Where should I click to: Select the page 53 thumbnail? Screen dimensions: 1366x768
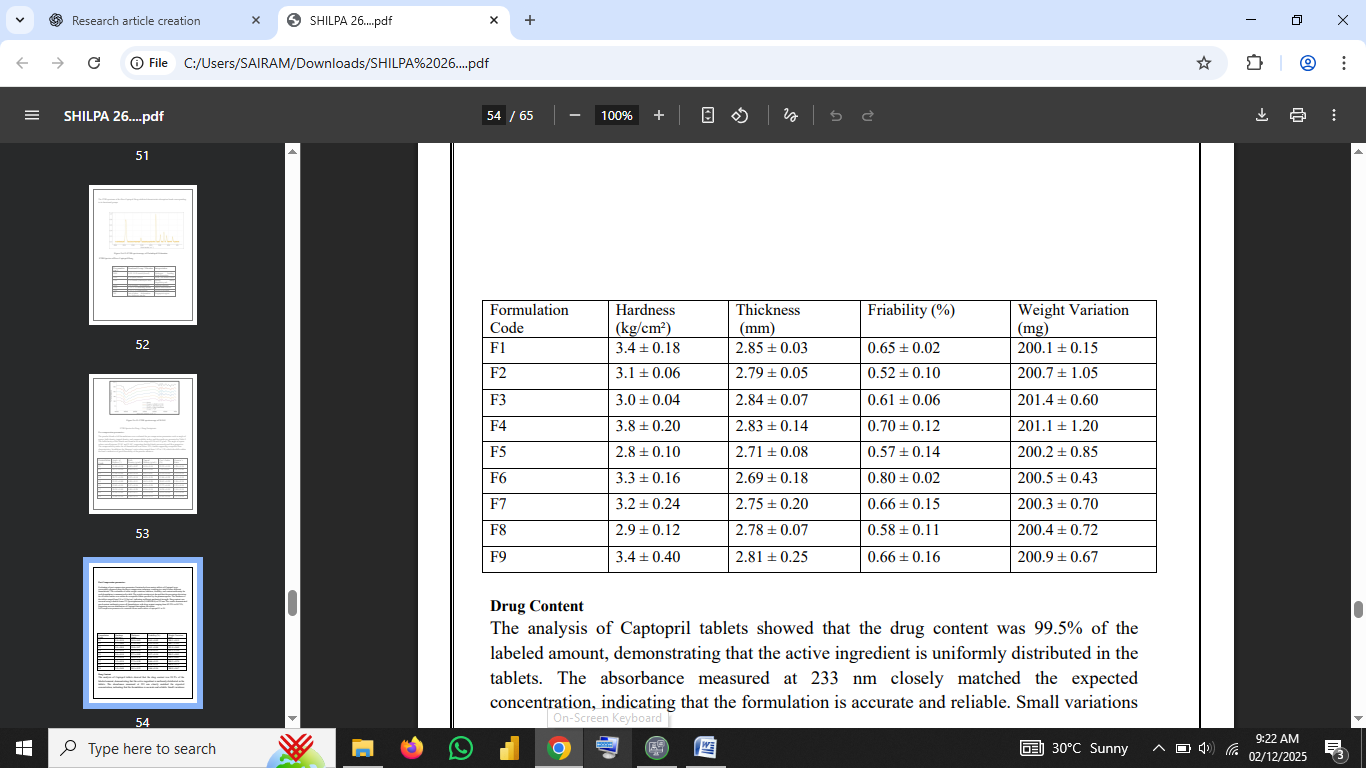click(142, 444)
